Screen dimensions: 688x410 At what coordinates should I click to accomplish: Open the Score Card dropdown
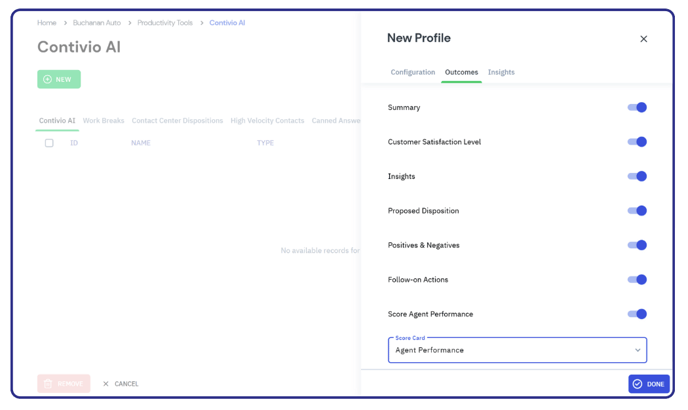pos(517,350)
